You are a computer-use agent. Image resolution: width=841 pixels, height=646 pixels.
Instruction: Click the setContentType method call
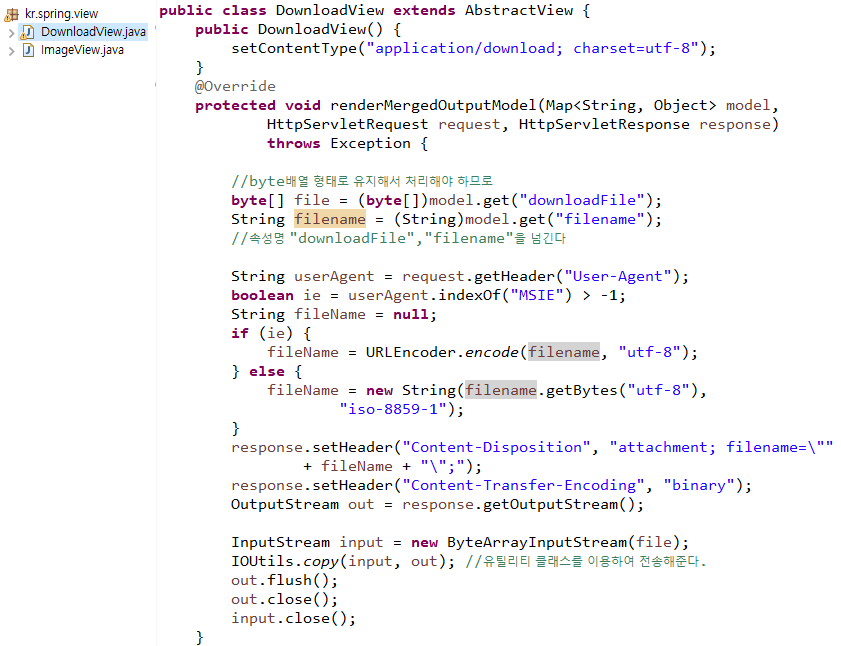click(x=294, y=49)
